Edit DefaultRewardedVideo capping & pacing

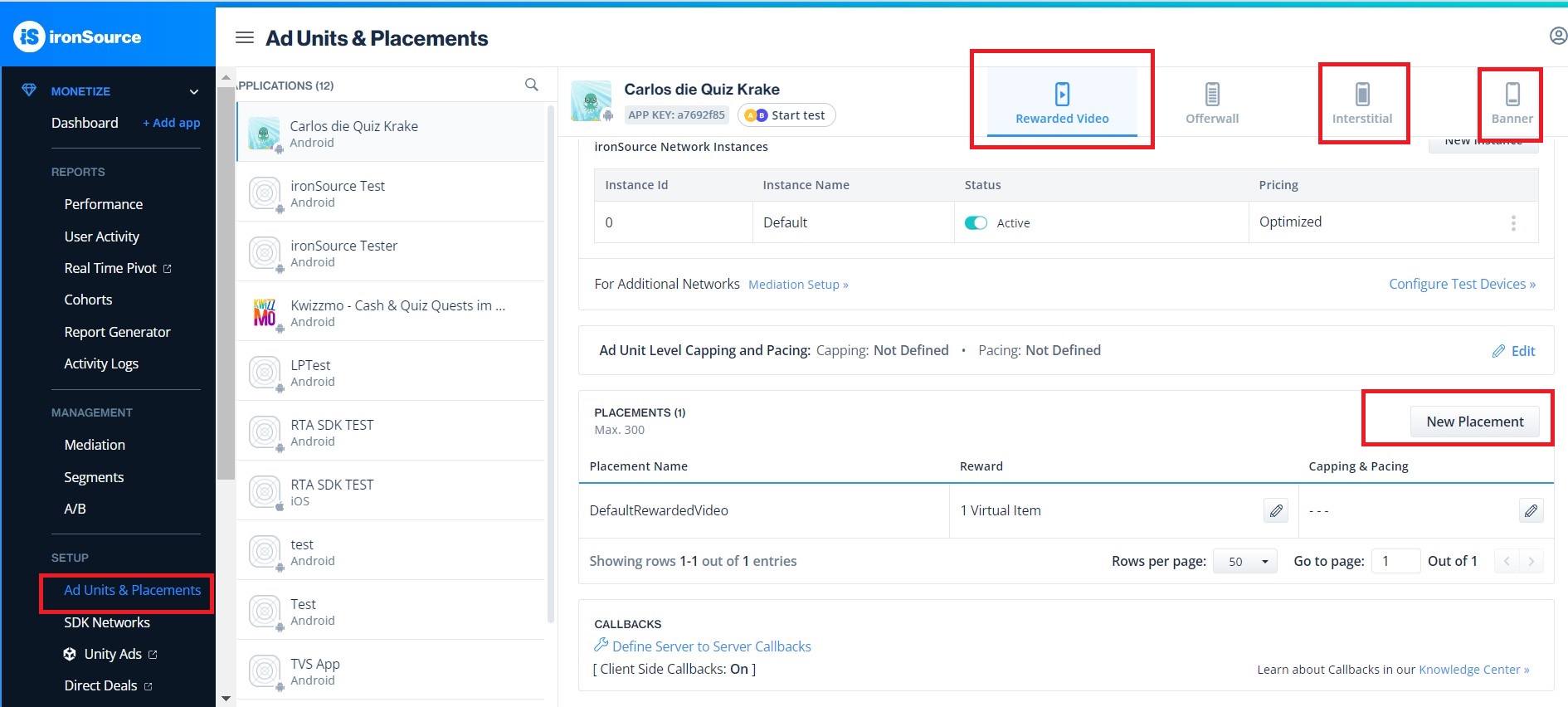(1531, 510)
